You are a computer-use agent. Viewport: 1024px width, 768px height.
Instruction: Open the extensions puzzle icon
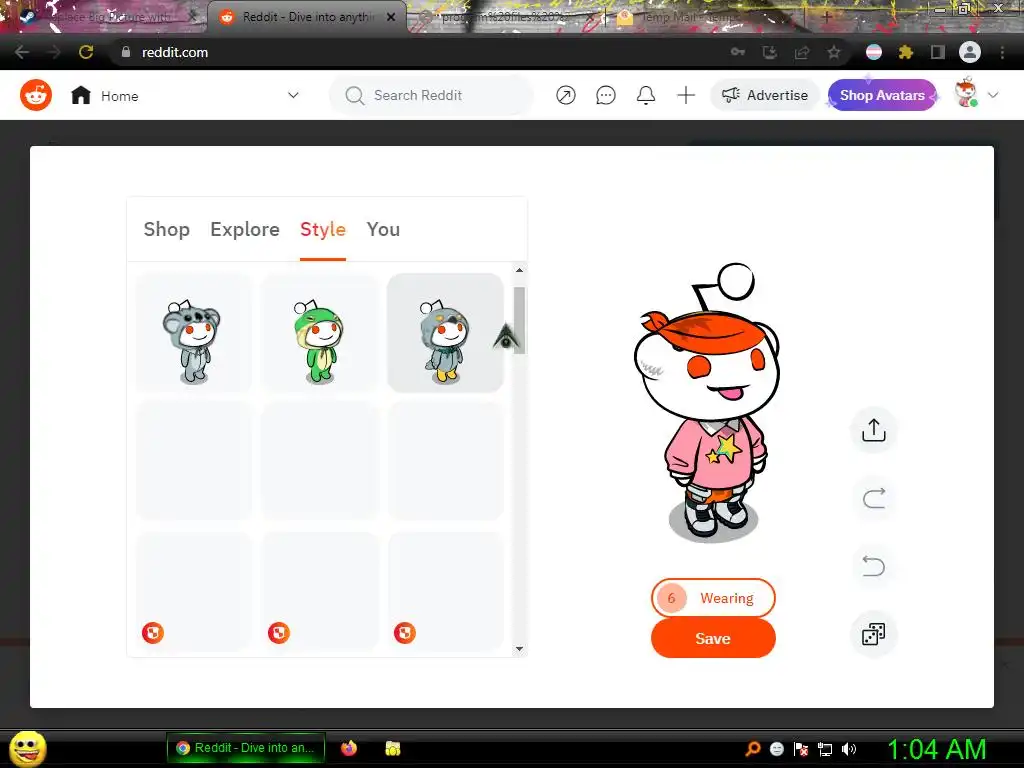click(x=906, y=52)
